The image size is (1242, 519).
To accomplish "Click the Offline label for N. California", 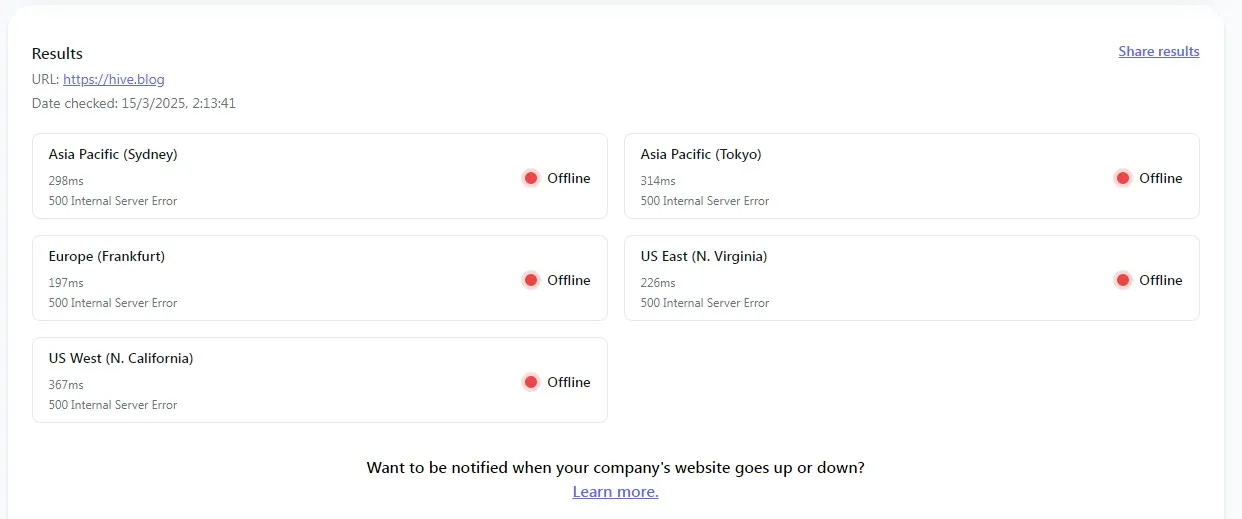I will [569, 382].
